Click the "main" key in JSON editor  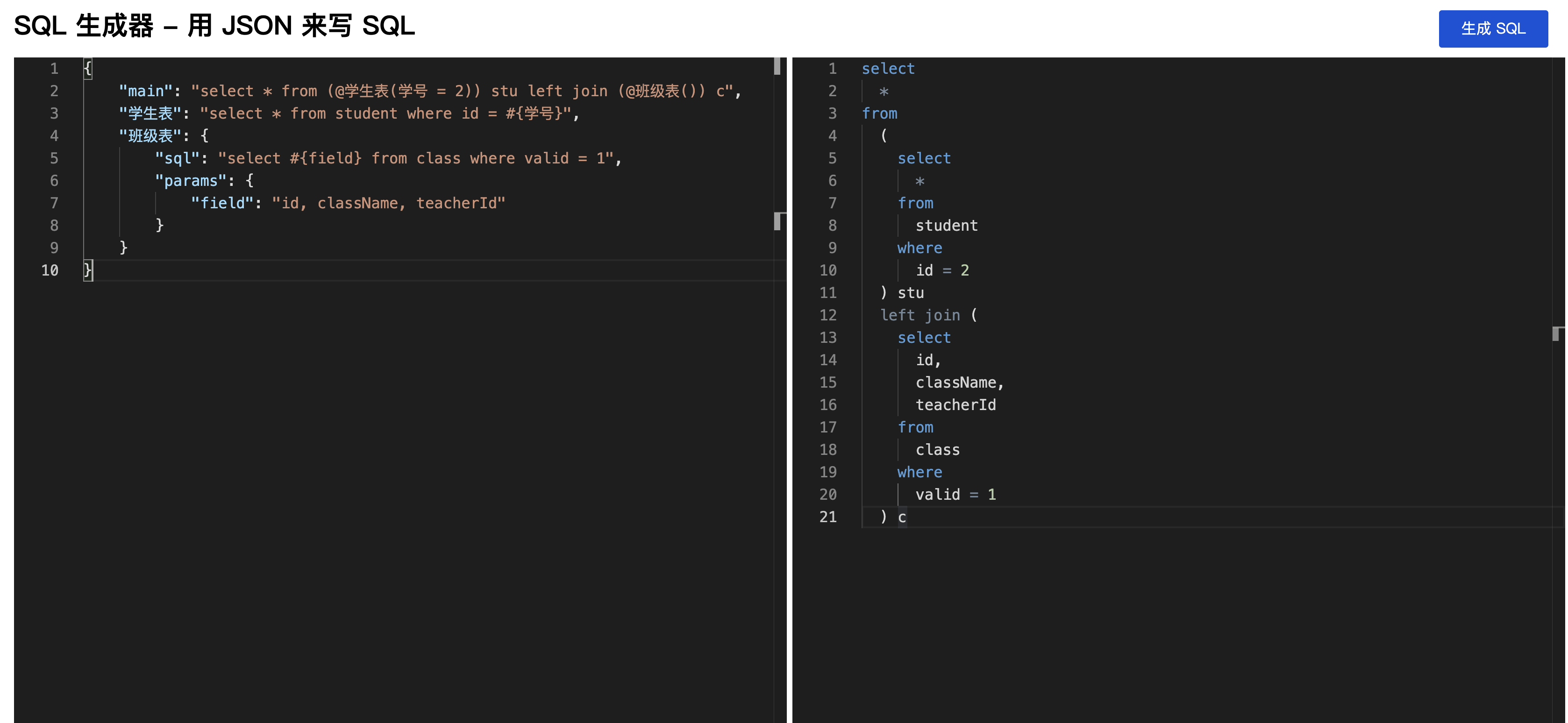[145, 91]
